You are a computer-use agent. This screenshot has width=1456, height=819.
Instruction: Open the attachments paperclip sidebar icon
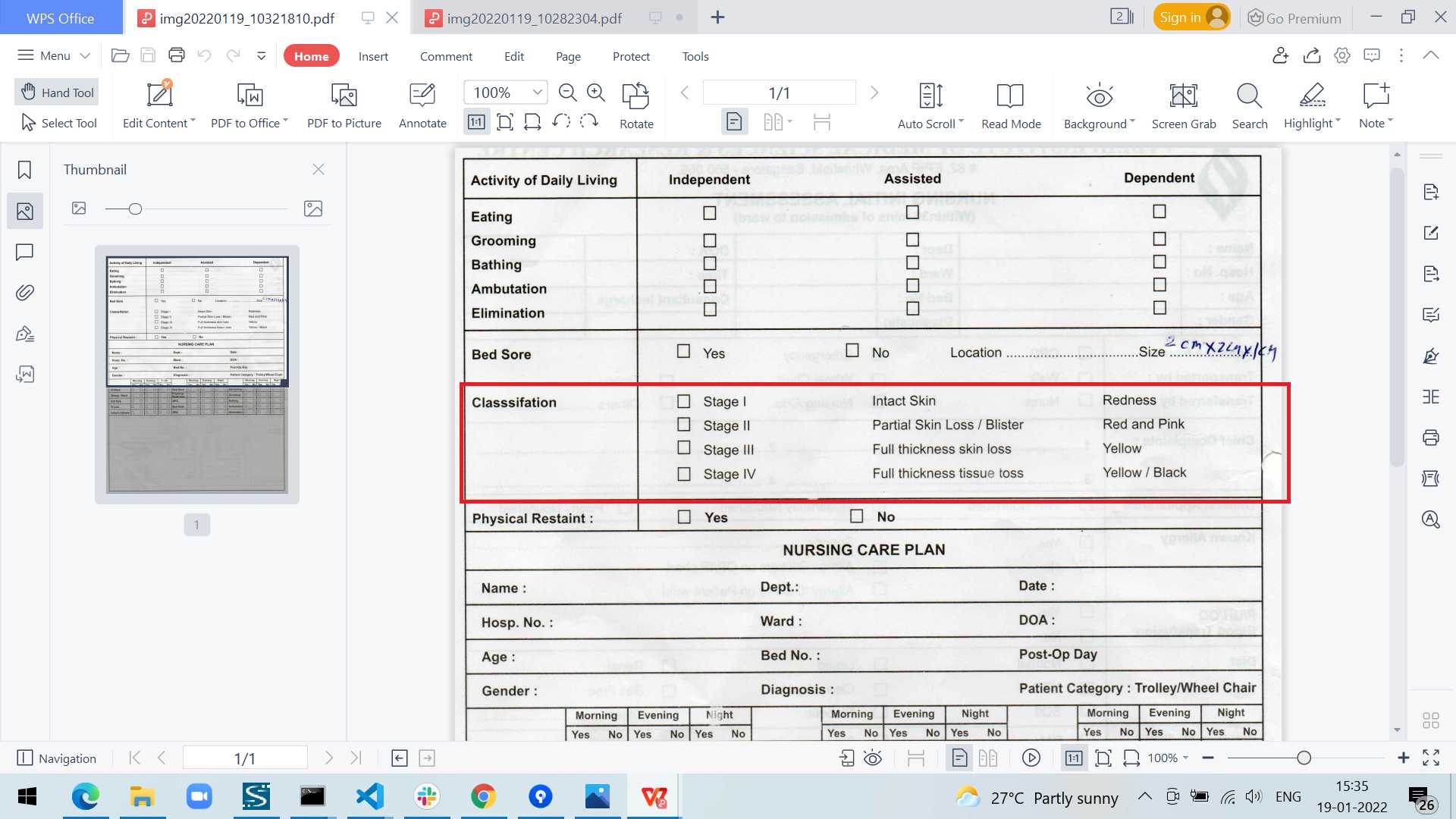coord(25,293)
